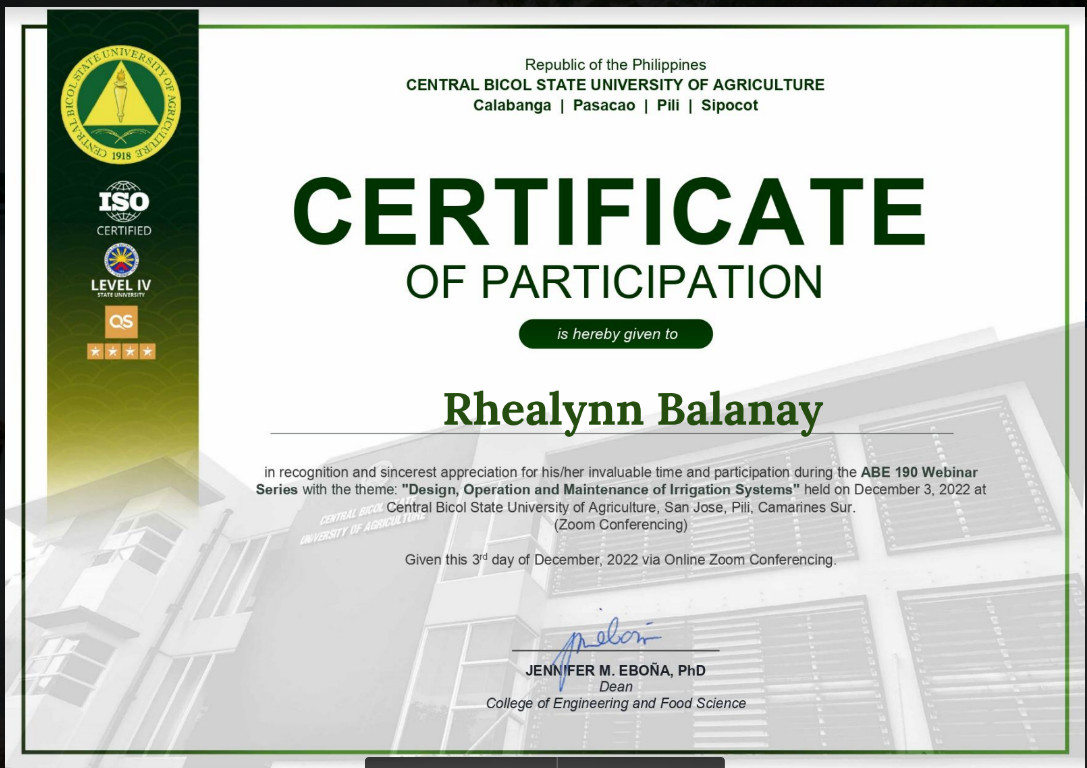This screenshot has width=1087, height=768.
Task: Click the word "Pasacao" in the campus list
Action: pyautogui.click(x=604, y=105)
